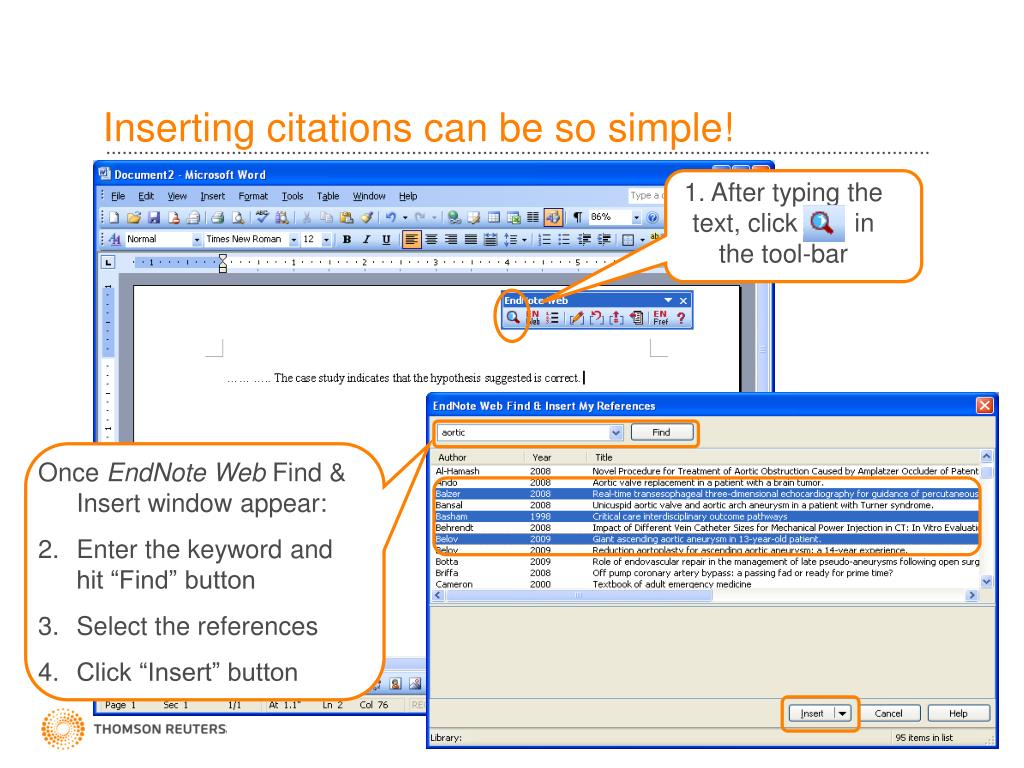Open the Tools menu
This screenshot has height=768, width=1024.
point(292,196)
